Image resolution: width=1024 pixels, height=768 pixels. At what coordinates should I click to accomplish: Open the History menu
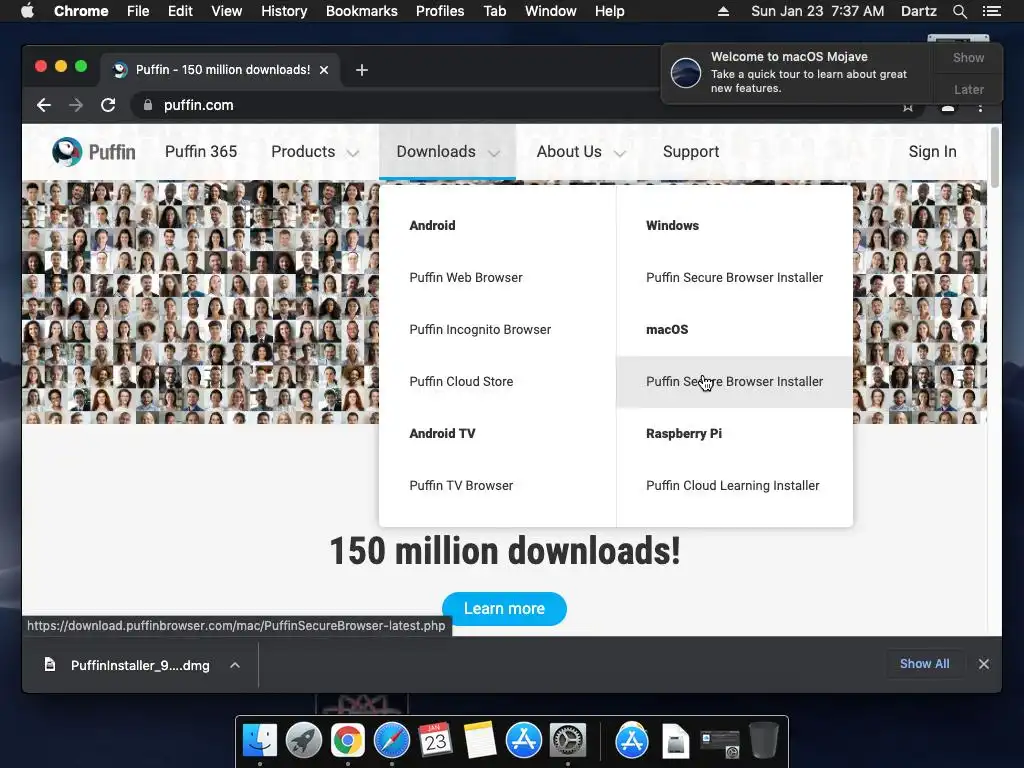click(284, 11)
